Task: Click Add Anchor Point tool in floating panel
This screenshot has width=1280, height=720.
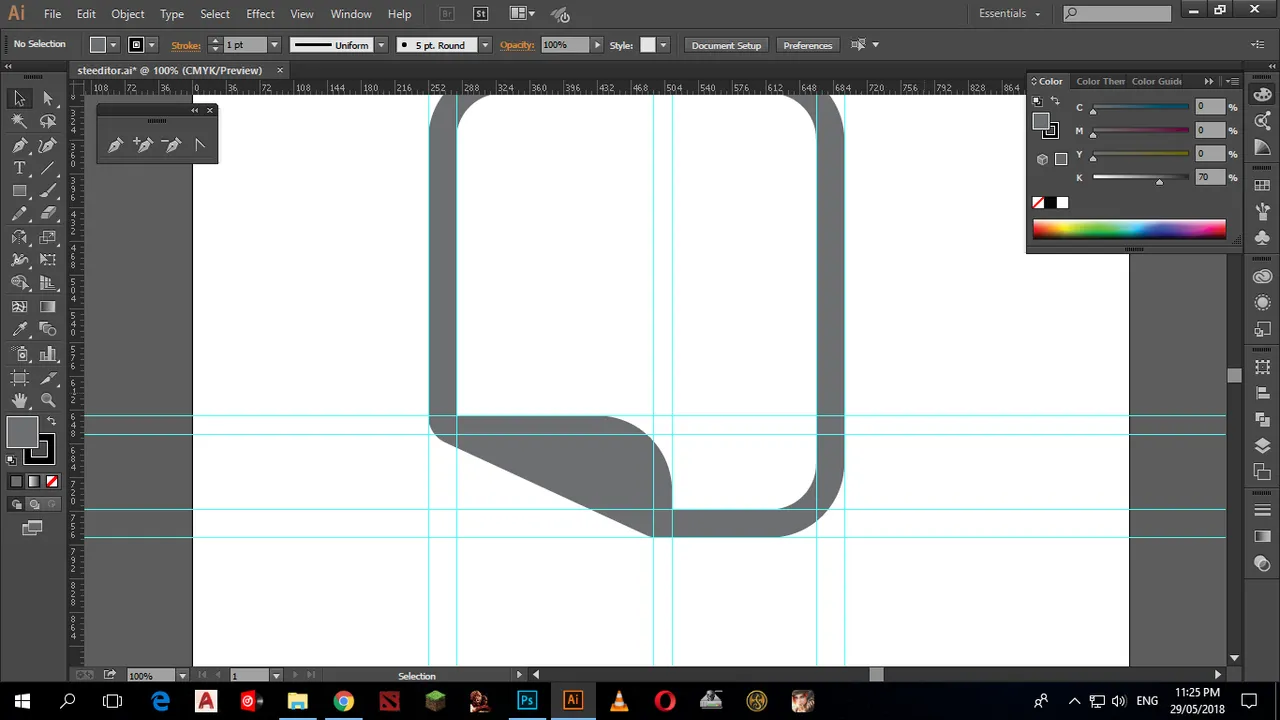Action: (x=143, y=145)
